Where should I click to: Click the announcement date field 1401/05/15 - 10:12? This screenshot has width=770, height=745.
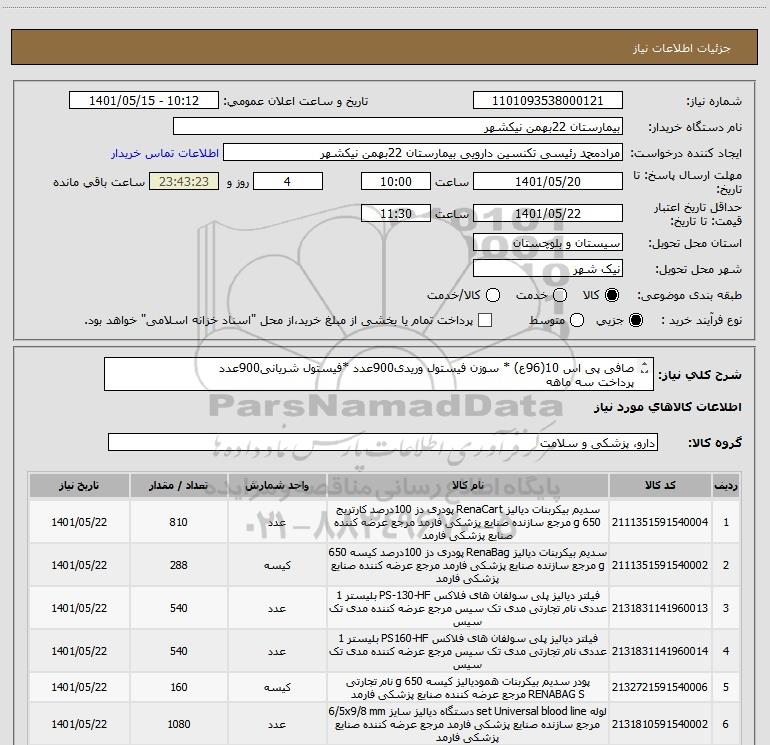click(x=144, y=101)
